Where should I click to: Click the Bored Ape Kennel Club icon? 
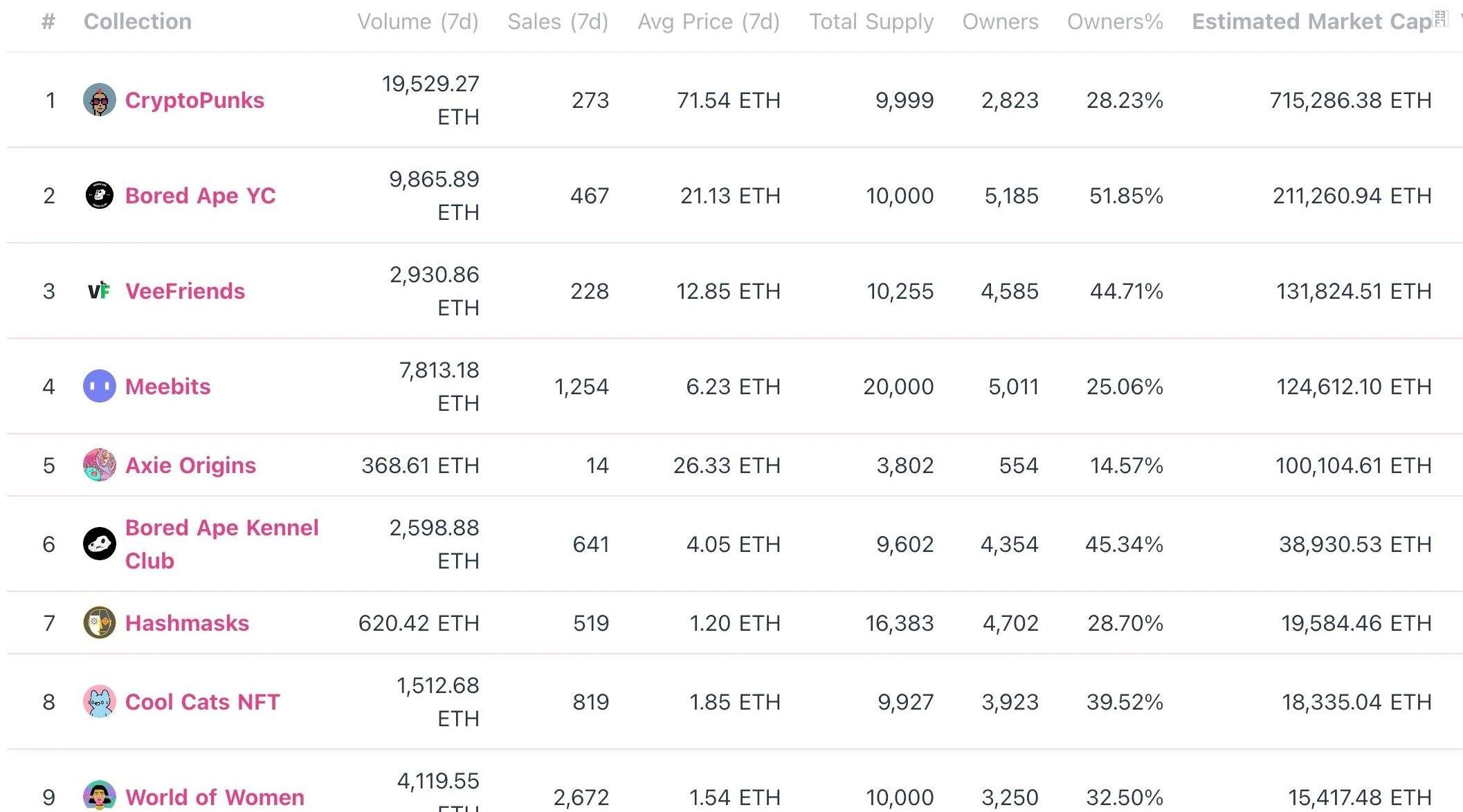coord(100,544)
